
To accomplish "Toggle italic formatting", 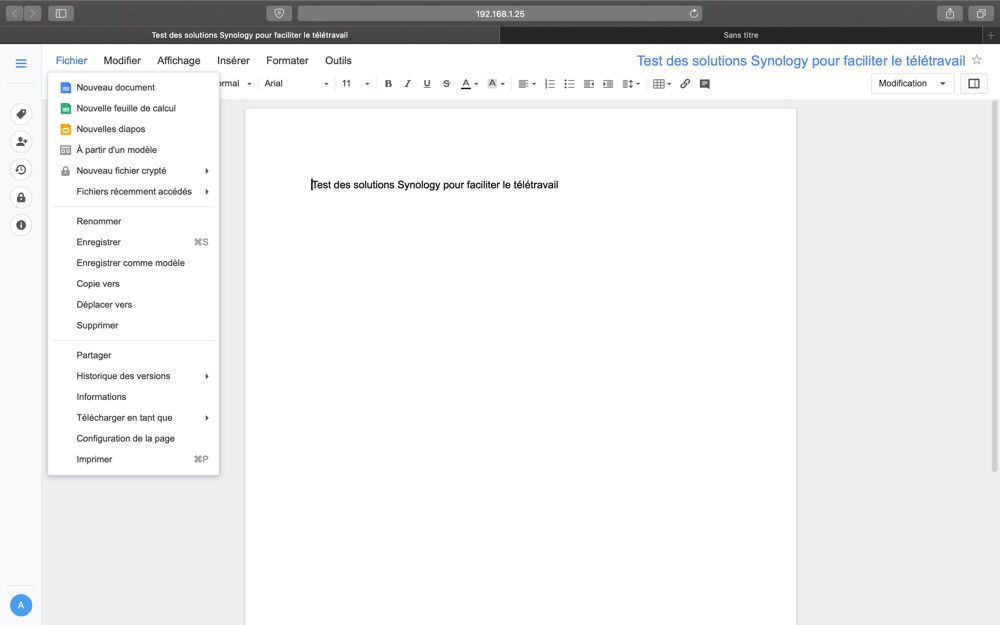I will (x=408, y=84).
